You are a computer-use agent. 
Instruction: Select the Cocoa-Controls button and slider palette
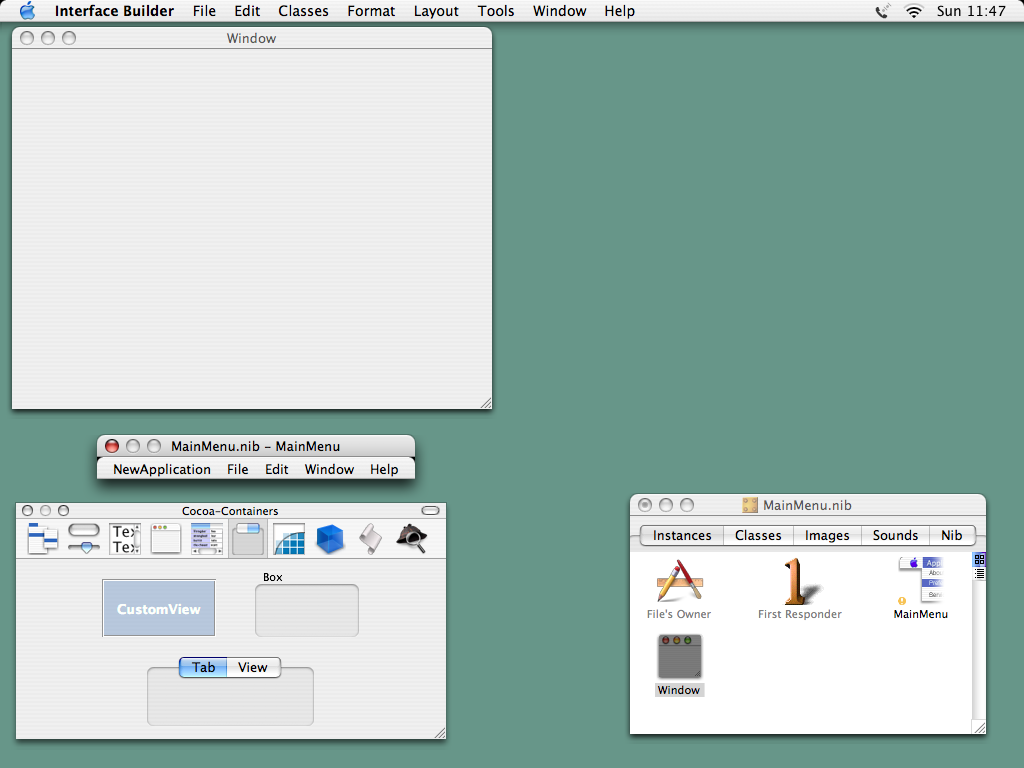click(x=84, y=539)
